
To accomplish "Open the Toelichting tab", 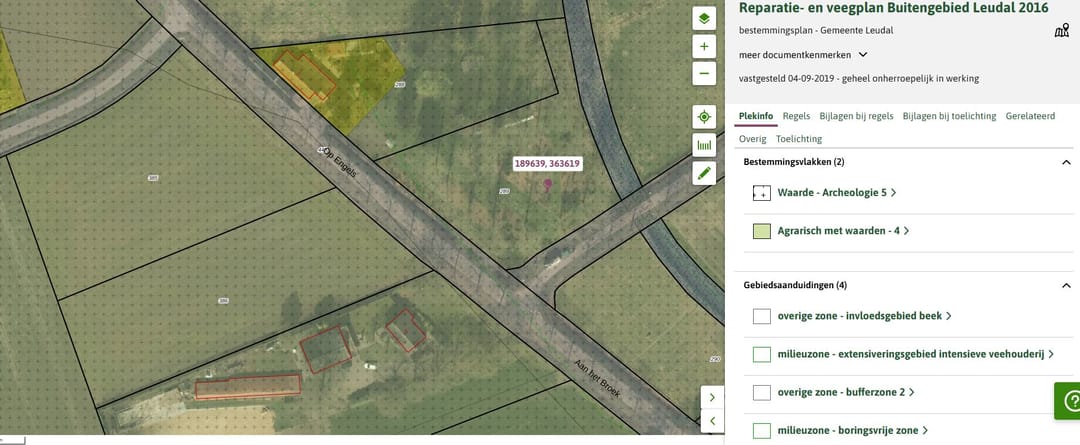I will tap(798, 139).
